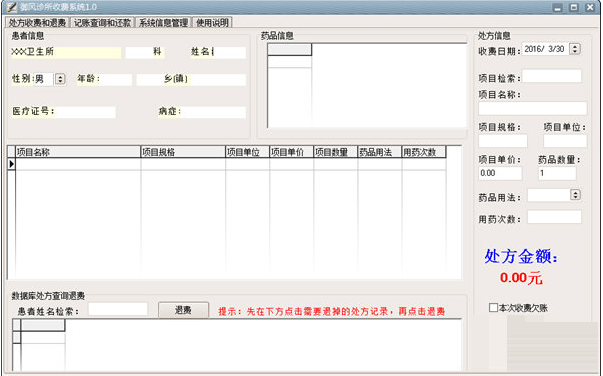Minimize the 诊所收费系统 window
The width and height of the screenshot is (603, 376).
[x=558, y=7]
